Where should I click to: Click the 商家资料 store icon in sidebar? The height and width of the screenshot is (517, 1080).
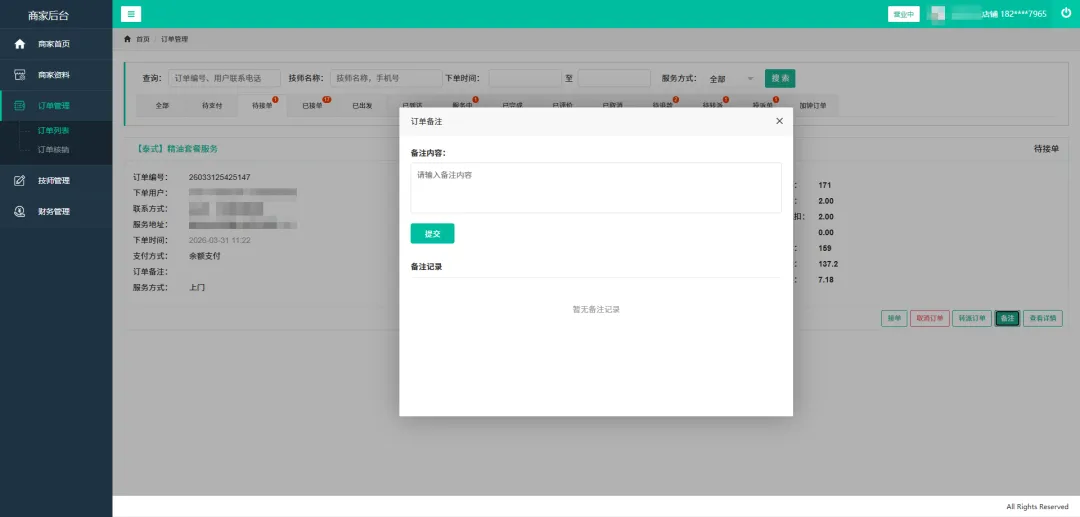click(19, 75)
